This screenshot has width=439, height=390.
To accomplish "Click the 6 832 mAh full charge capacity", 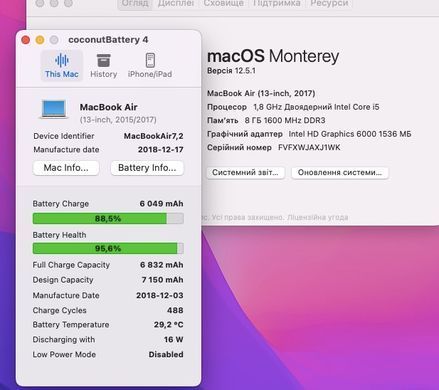I will click(x=161, y=265).
